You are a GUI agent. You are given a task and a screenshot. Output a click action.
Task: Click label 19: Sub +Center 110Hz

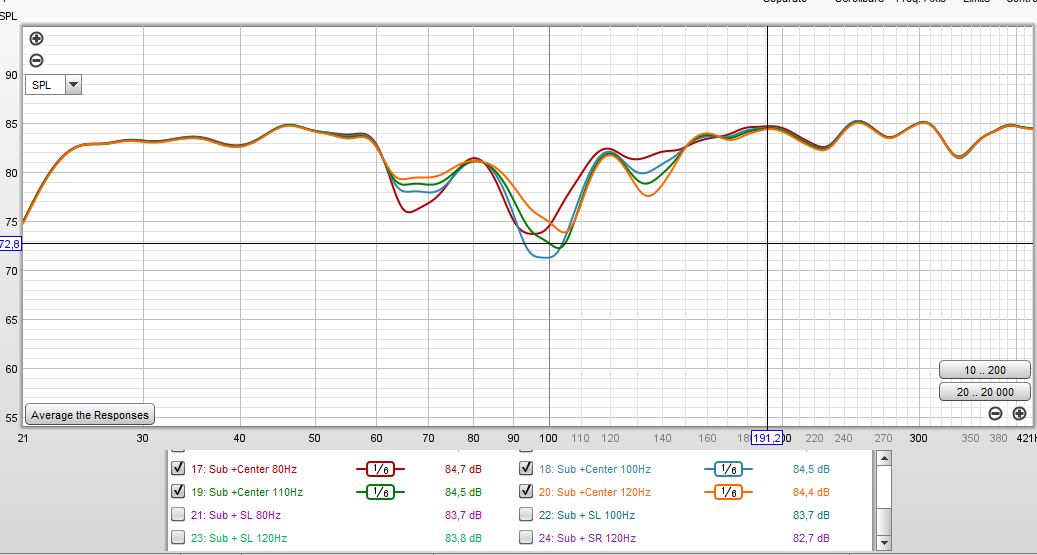[247, 492]
